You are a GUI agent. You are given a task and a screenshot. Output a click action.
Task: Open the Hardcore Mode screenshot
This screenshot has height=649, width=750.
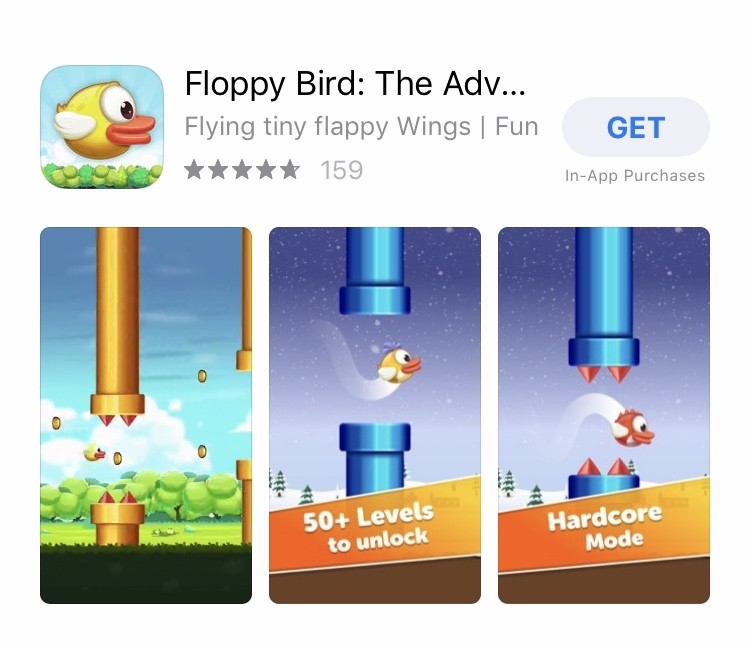point(604,415)
